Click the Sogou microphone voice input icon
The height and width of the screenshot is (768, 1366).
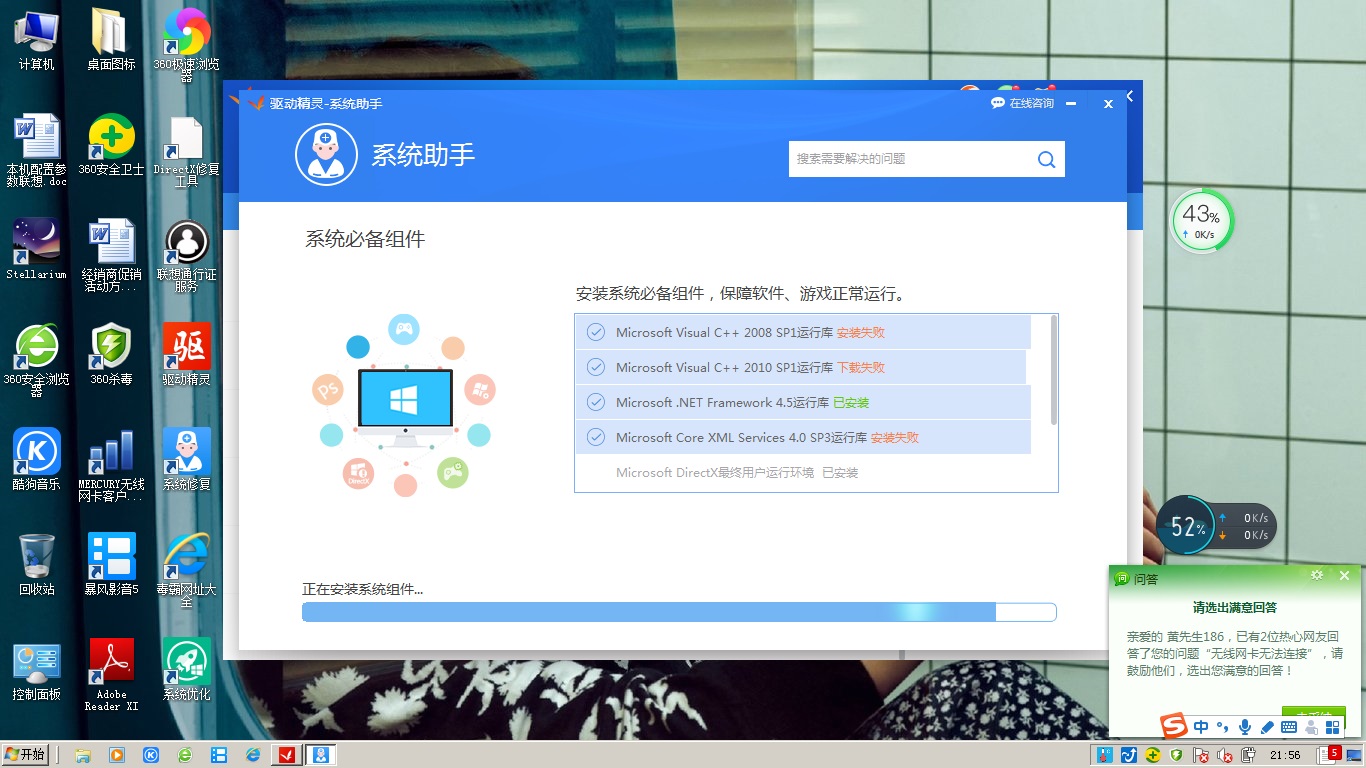[1245, 728]
